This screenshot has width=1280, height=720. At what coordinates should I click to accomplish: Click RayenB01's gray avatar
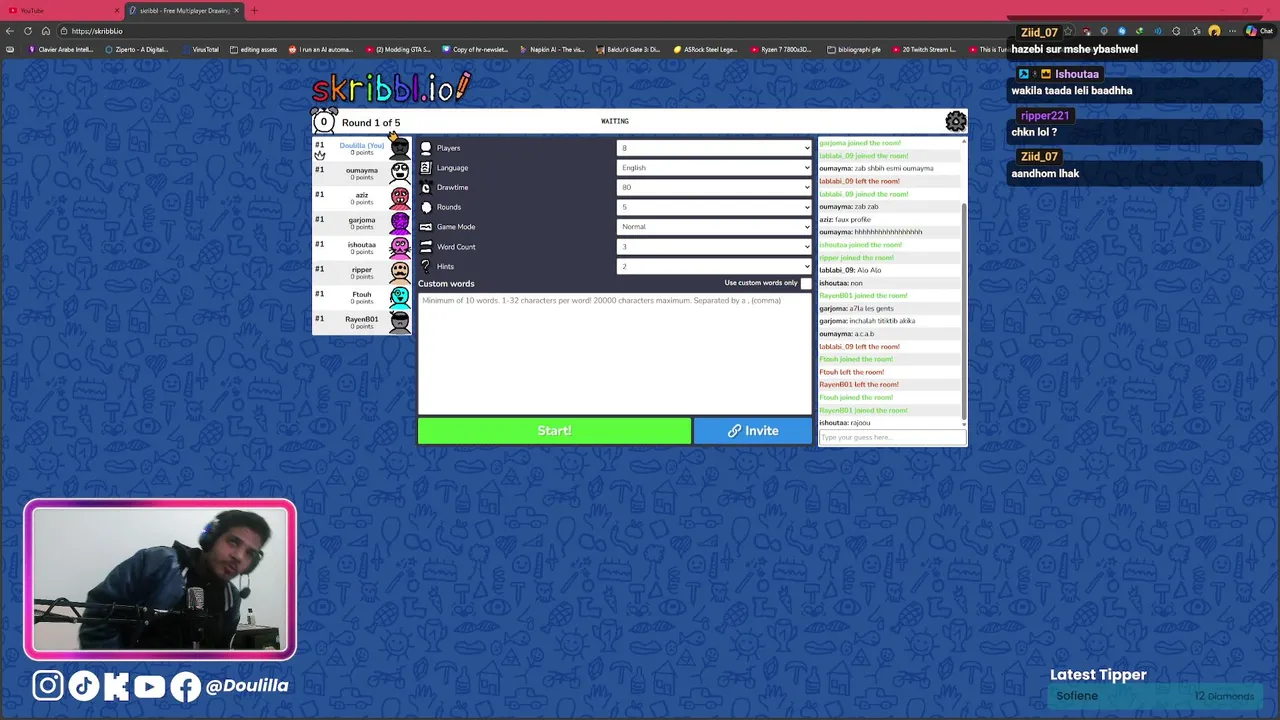(399, 321)
